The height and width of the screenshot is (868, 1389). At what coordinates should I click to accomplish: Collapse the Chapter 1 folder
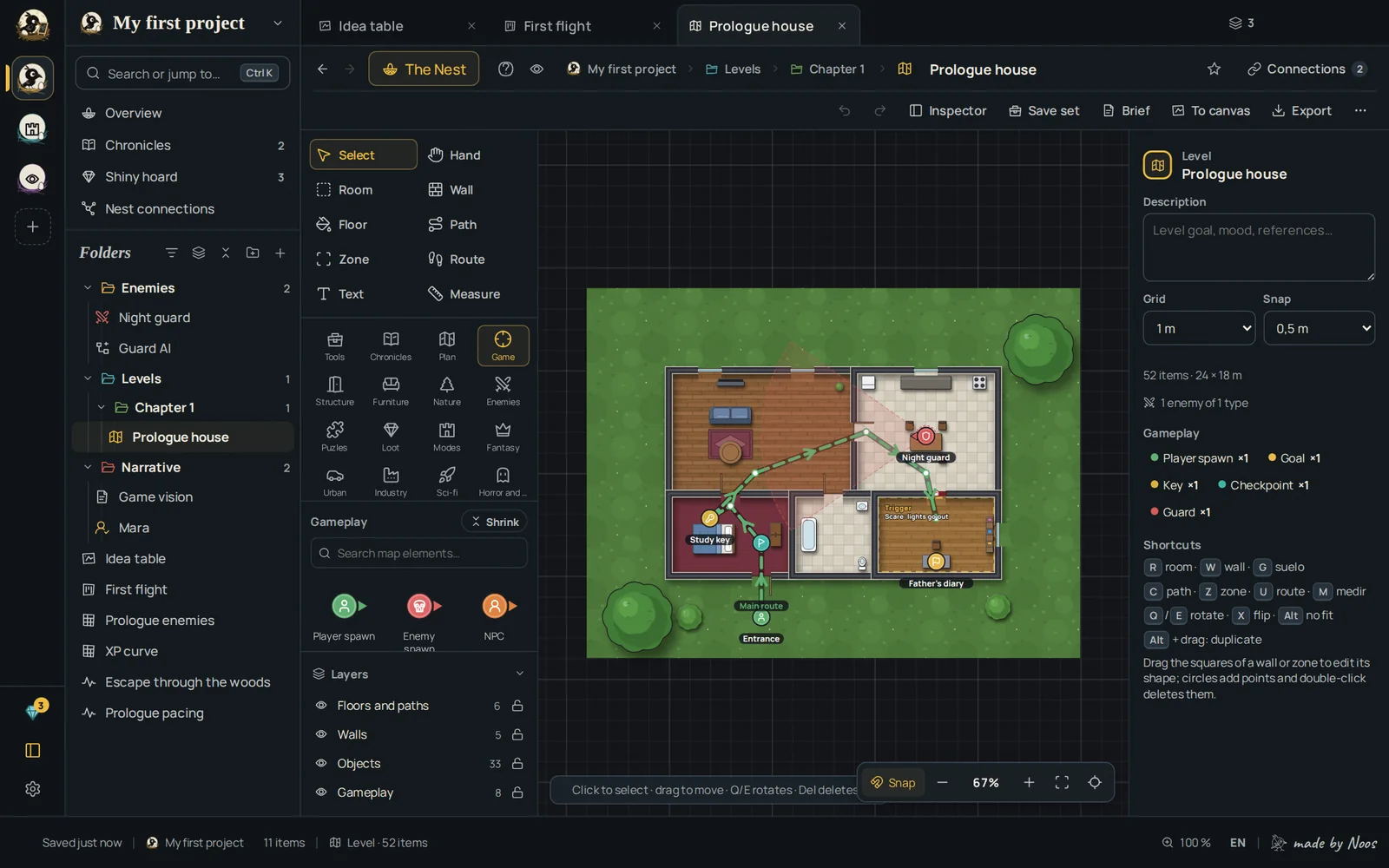point(102,407)
